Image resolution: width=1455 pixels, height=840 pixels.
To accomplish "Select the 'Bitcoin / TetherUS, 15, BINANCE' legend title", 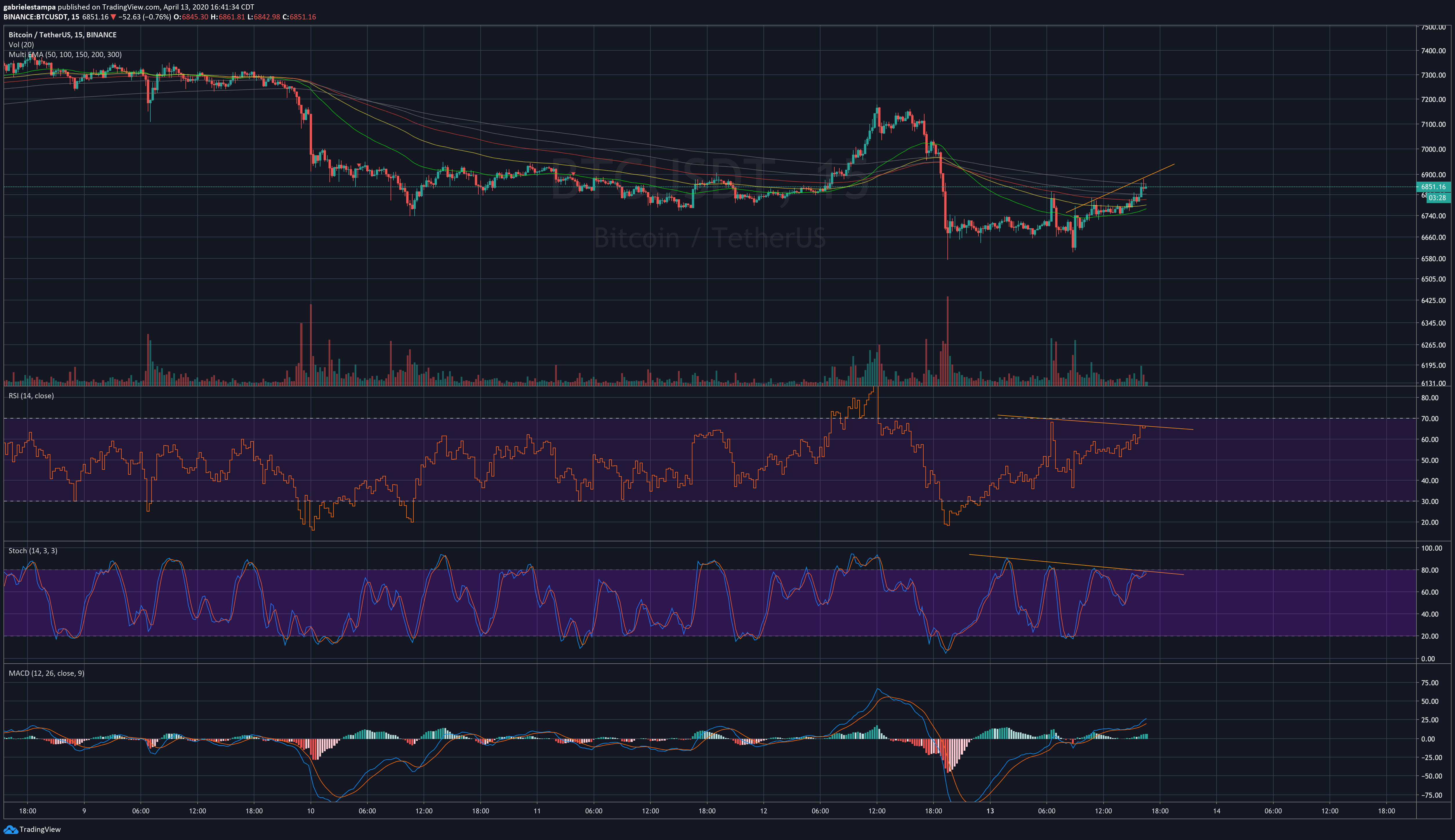I will 62,35.
